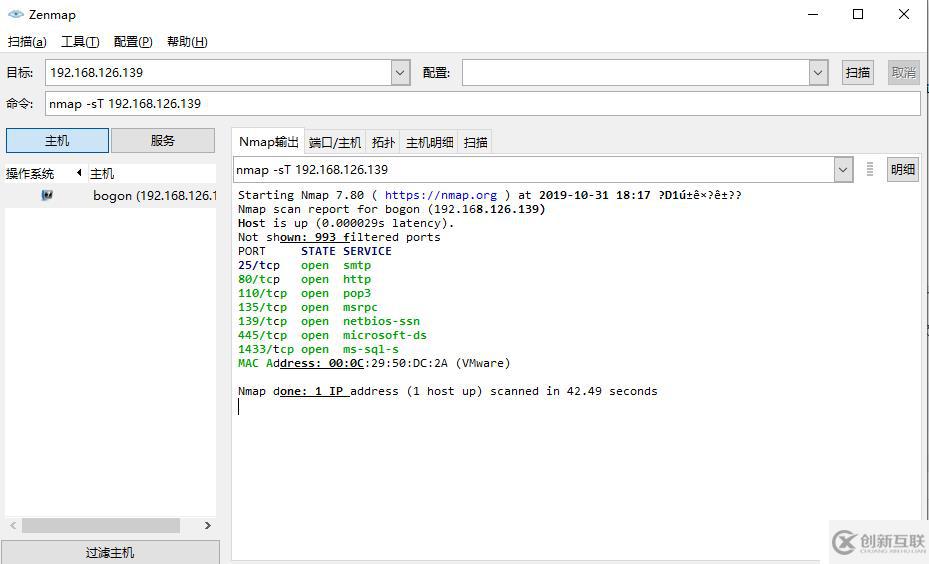Click host list scroll left arrow
Image resolution: width=929 pixels, height=564 pixels.
(x=13, y=525)
